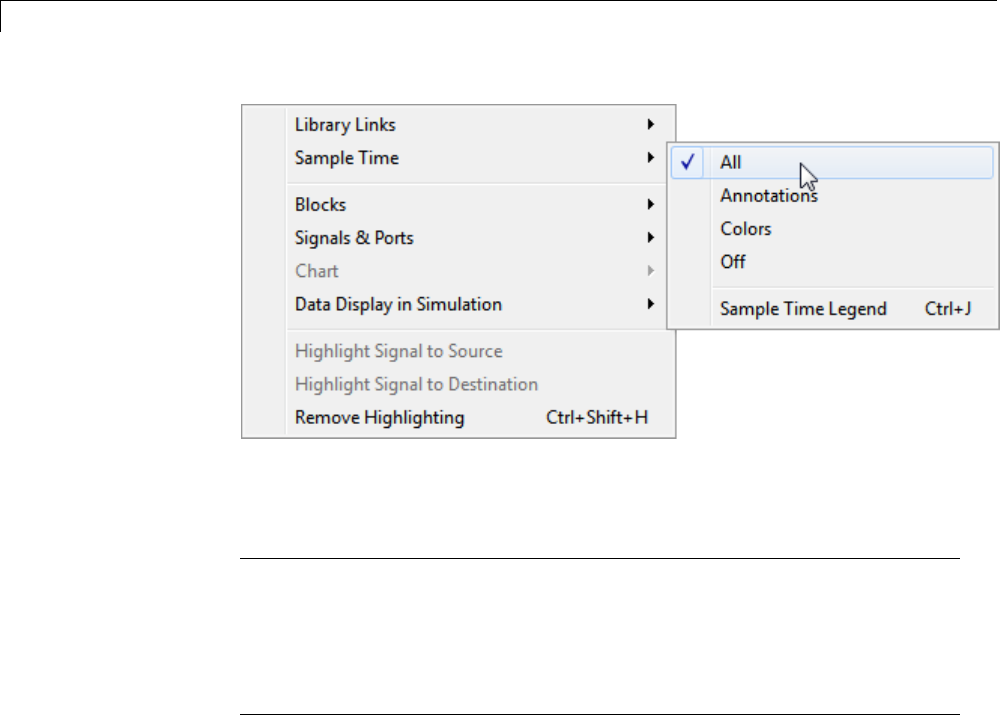Uncheck the All checkmark

coord(686,163)
